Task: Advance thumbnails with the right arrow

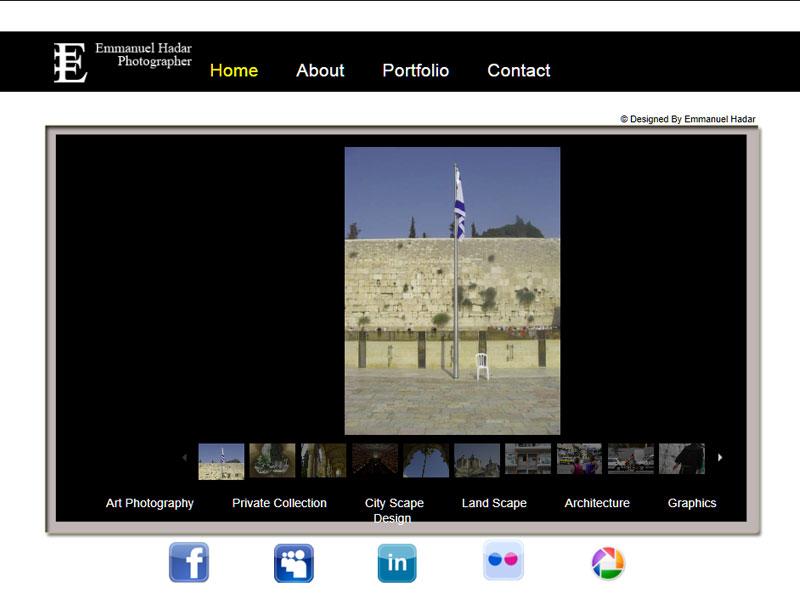Action: click(x=720, y=458)
